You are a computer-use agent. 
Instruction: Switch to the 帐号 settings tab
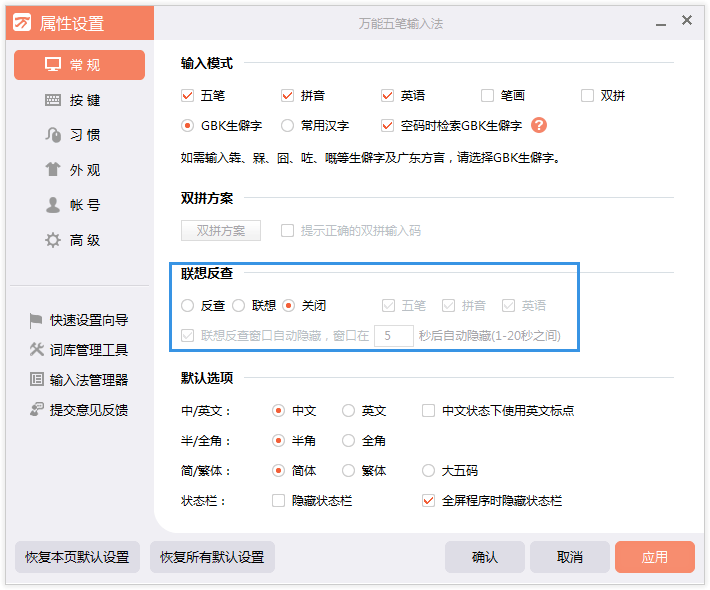[x=79, y=205]
